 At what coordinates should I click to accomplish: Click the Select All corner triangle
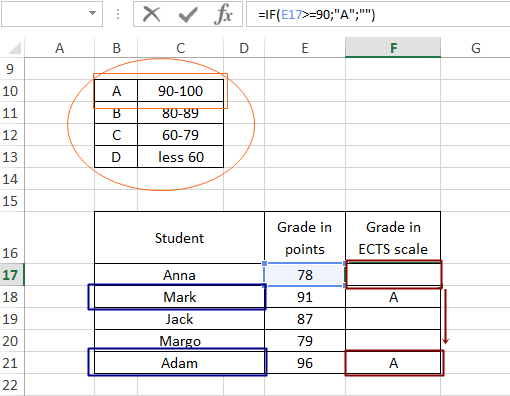[15, 48]
